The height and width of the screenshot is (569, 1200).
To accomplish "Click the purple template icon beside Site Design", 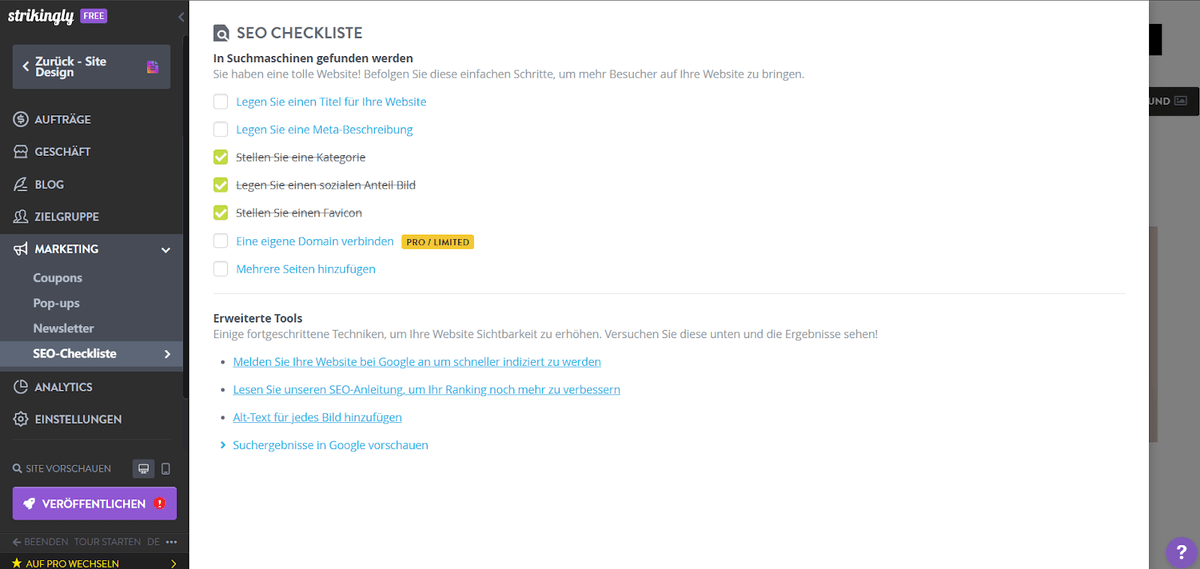I will tap(153, 67).
